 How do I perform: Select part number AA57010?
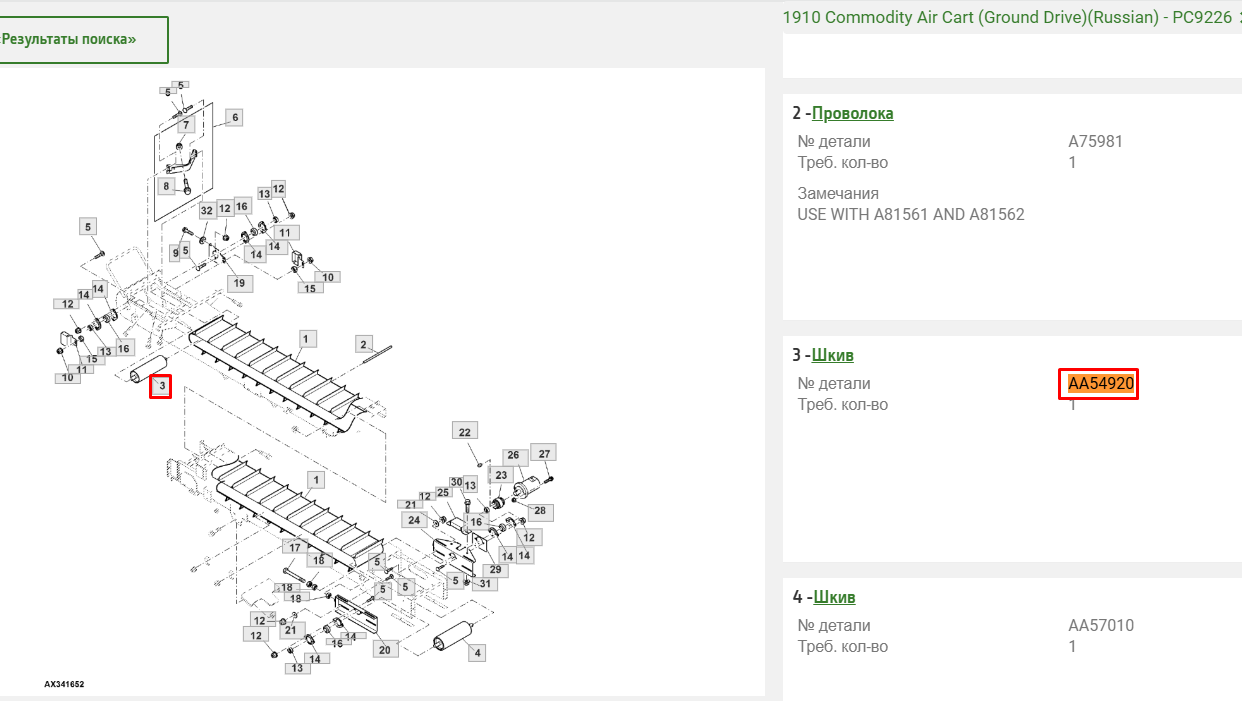coord(1101,625)
